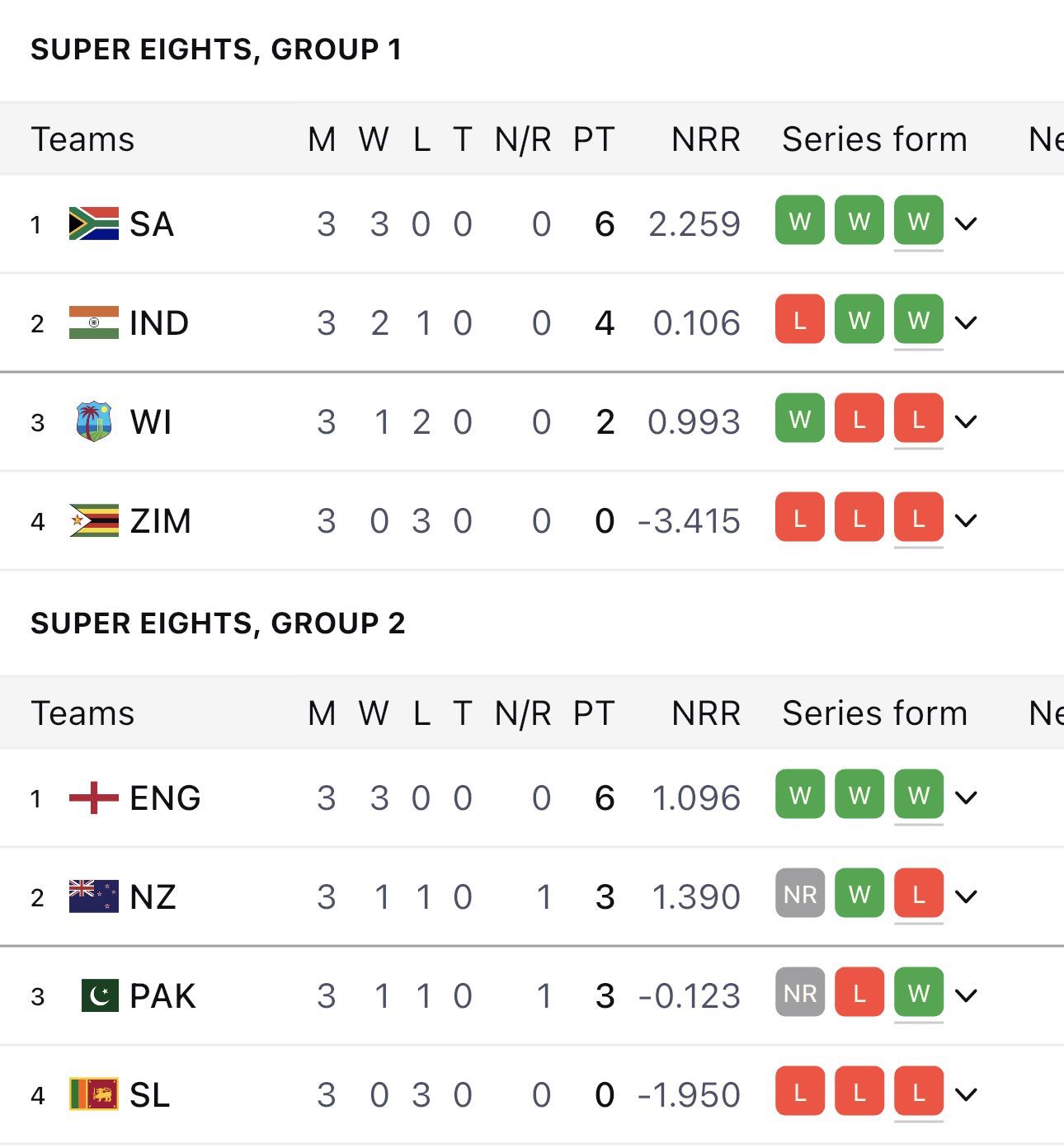Click the Zimbabwe flag icon

(93, 520)
